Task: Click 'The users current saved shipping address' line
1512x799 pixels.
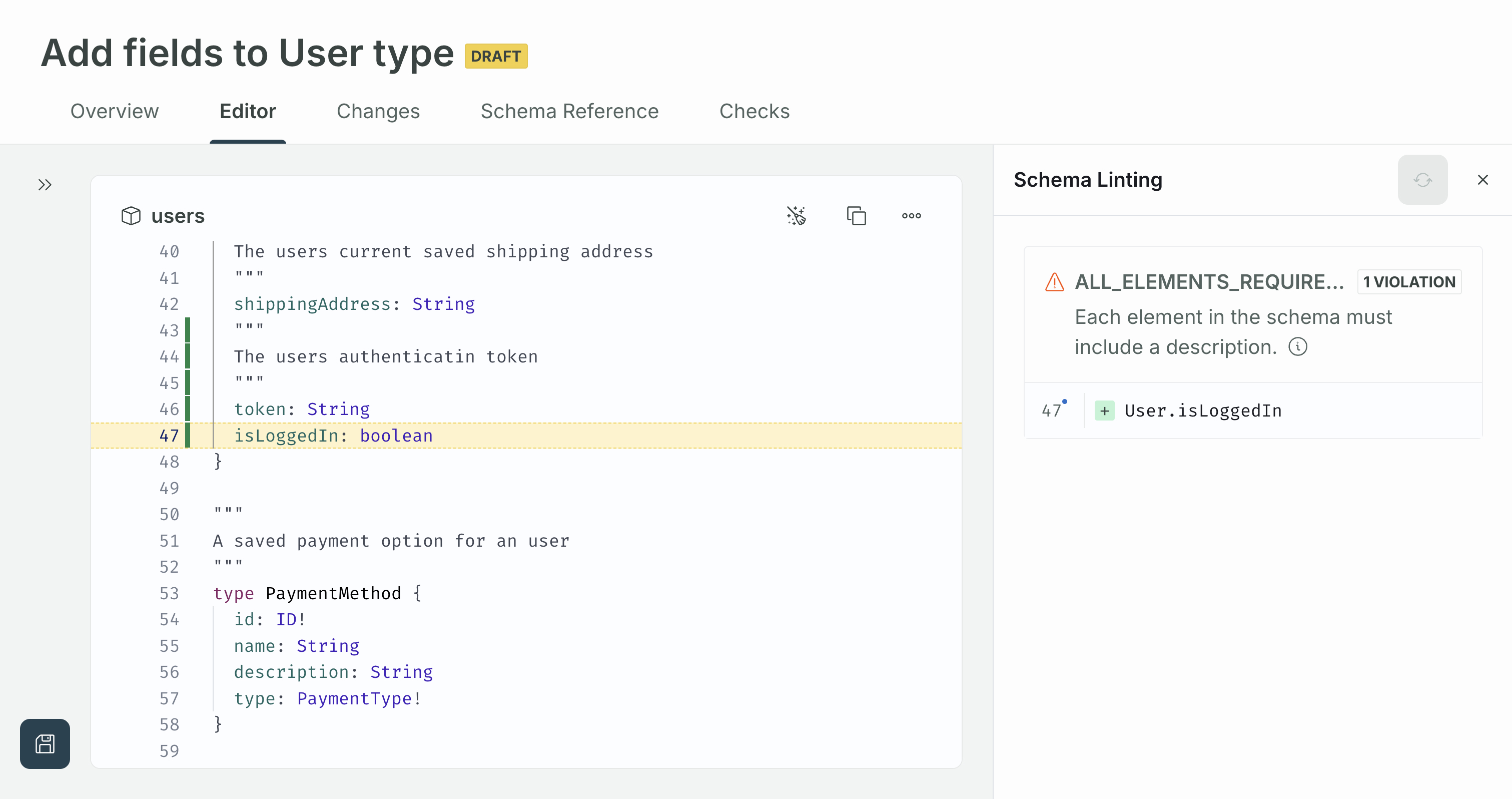Action: (x=443, y=251)
